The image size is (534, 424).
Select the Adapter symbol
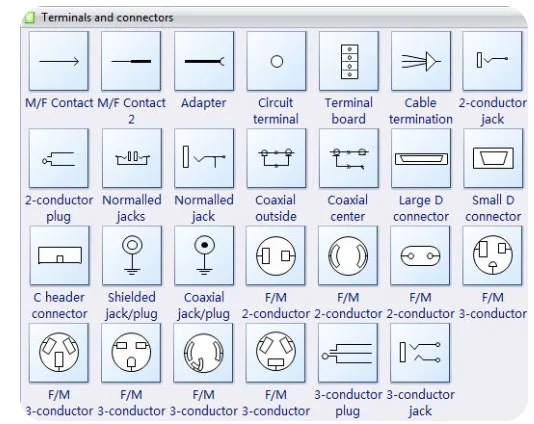tap(204, 61)
